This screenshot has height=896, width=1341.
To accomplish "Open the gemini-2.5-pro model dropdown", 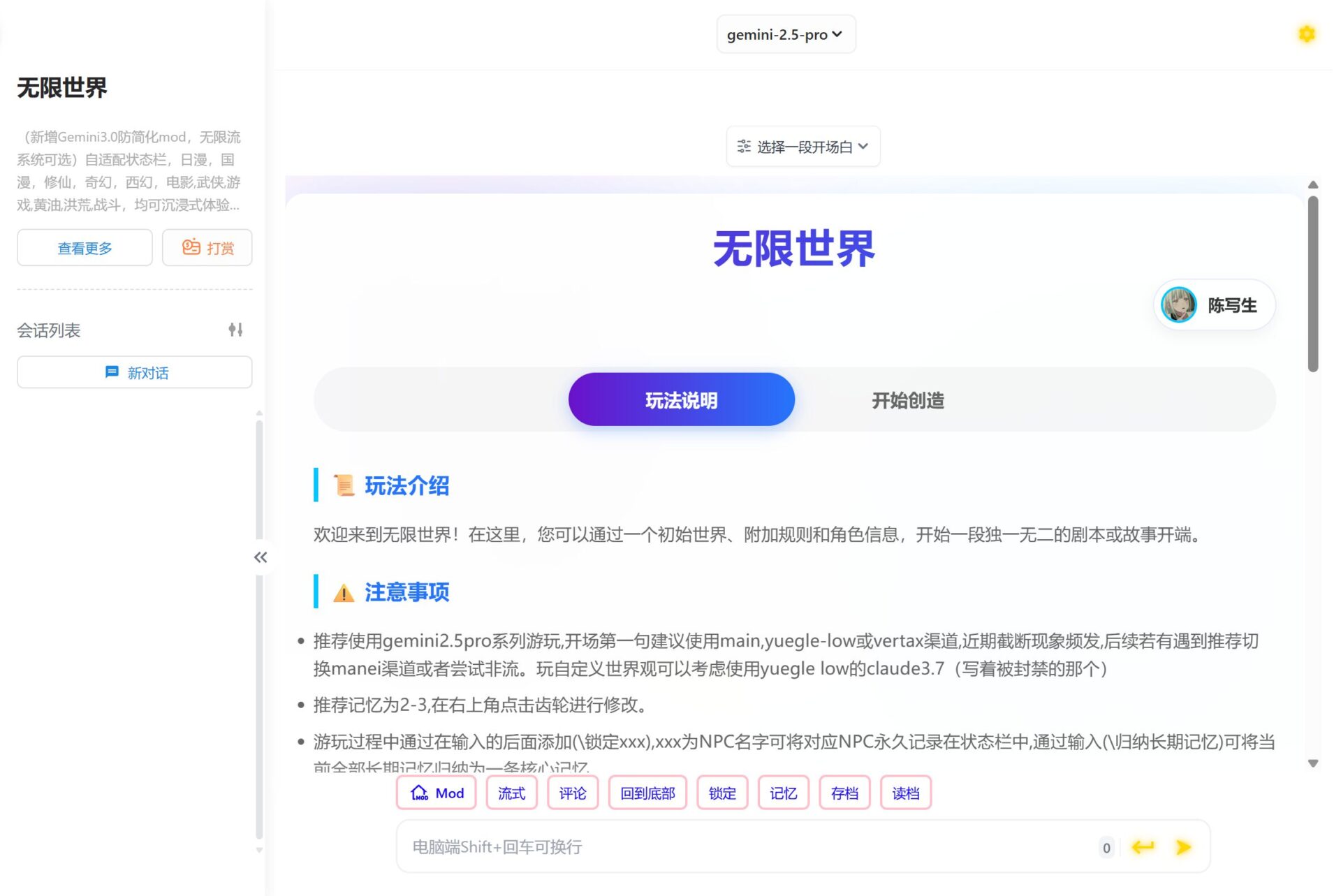I will pyautogui.click(x=785, y=34).
